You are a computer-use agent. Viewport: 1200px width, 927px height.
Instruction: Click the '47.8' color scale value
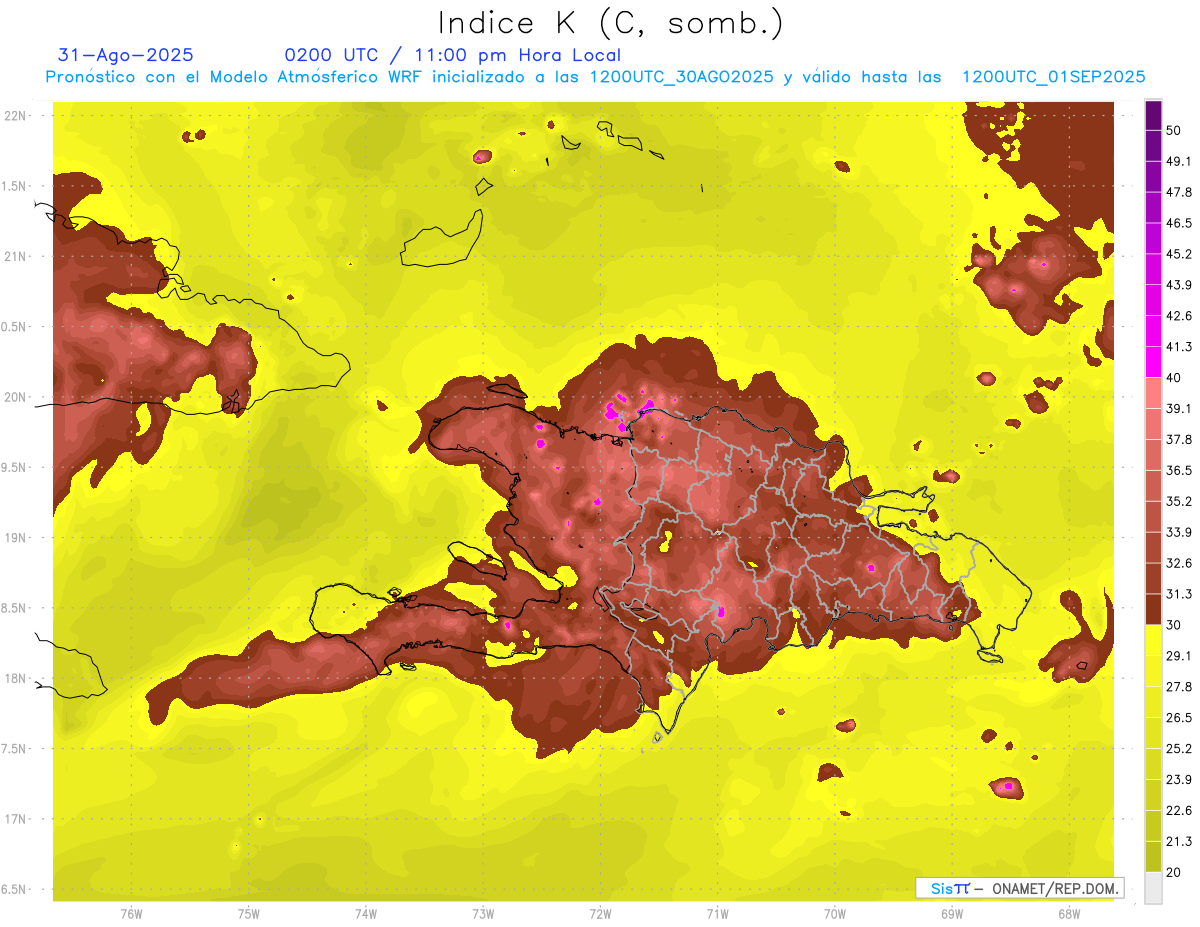[x=1179, y=192]
